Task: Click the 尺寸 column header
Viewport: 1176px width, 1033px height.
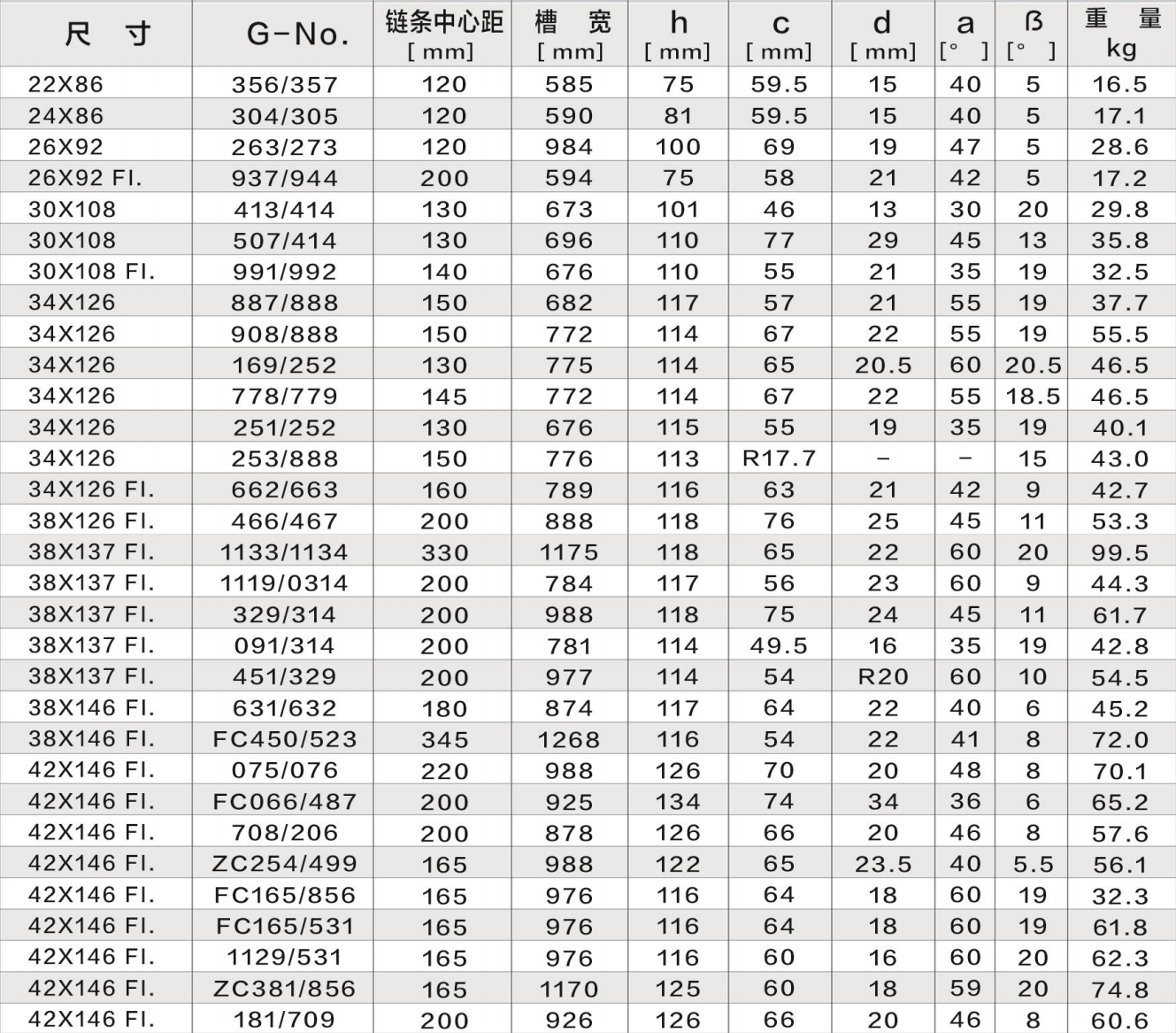Action: [x=96, y=35]
